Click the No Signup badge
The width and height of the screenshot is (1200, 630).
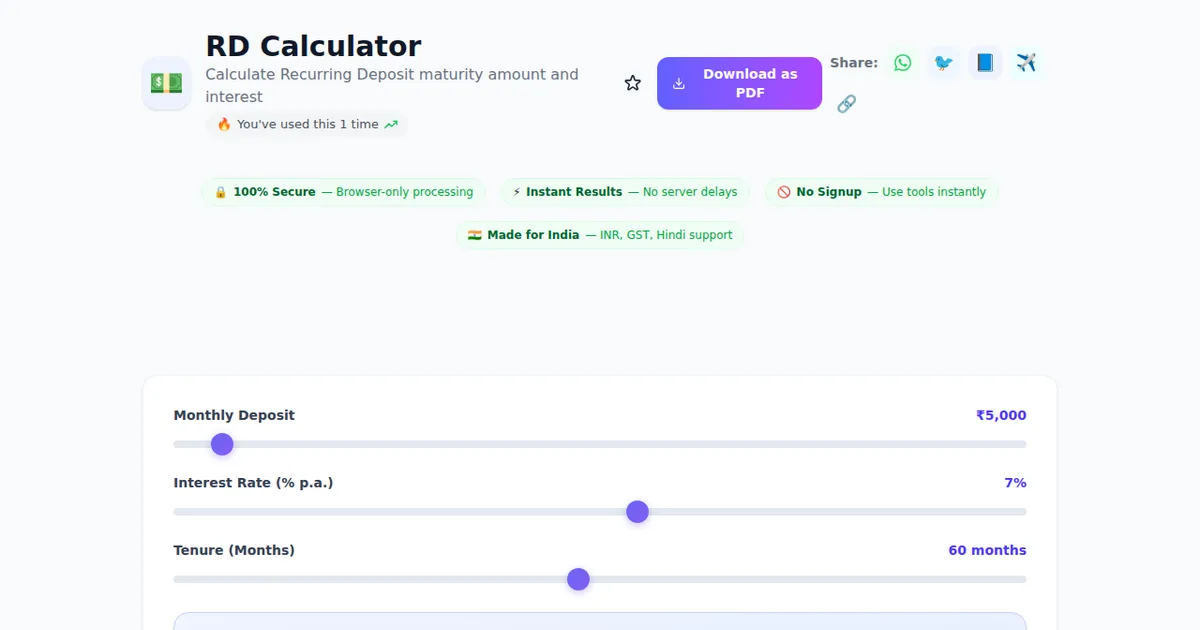tap(881, 192)
